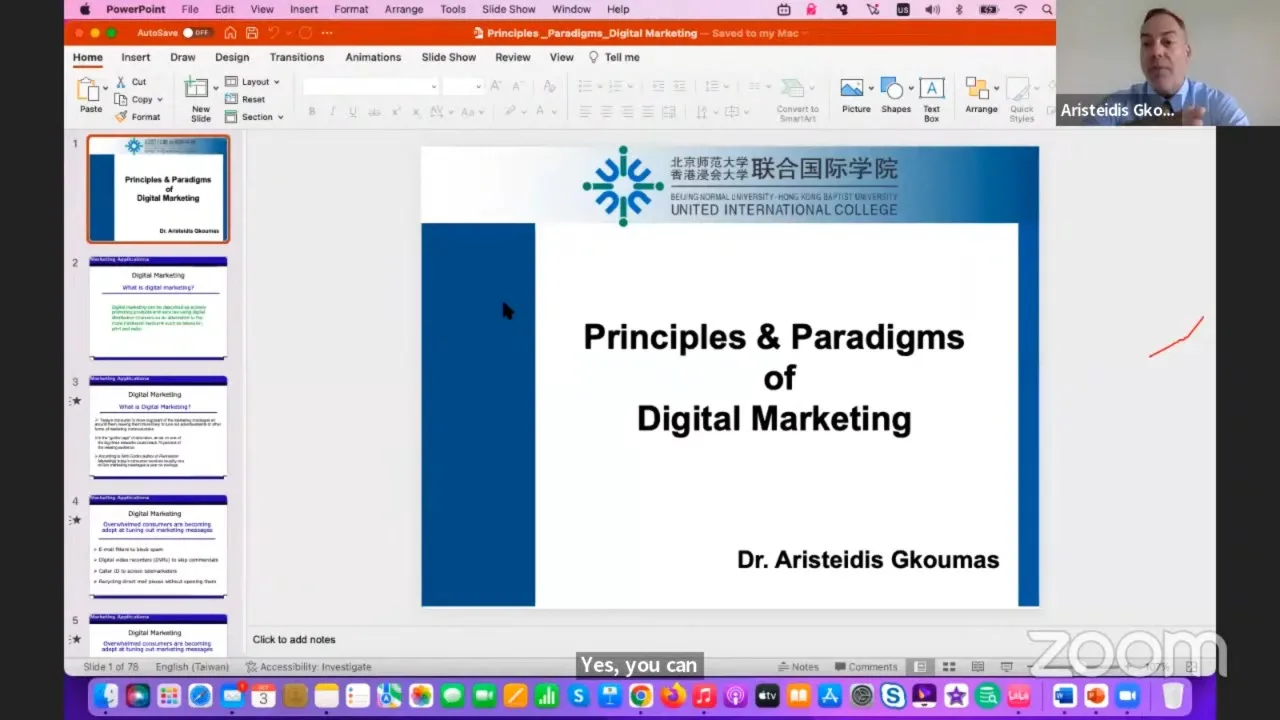Click the New Slide icon
Screen dimensions: 1280x720
198,90
